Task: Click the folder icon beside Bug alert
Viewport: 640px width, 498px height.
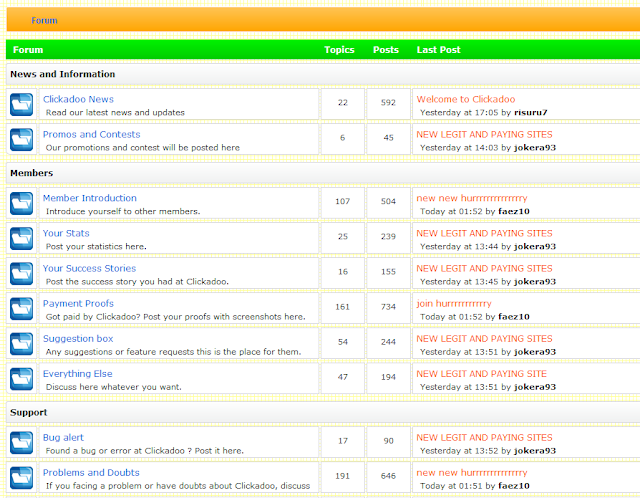Action: tap(22, 443)
